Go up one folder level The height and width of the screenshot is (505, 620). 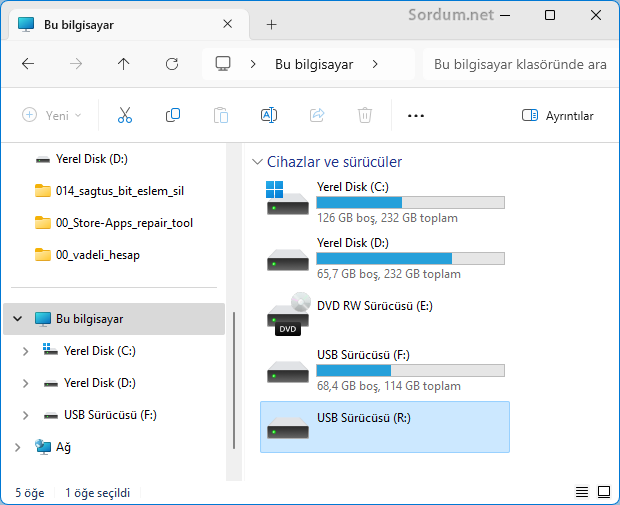[x=123, y=64]
